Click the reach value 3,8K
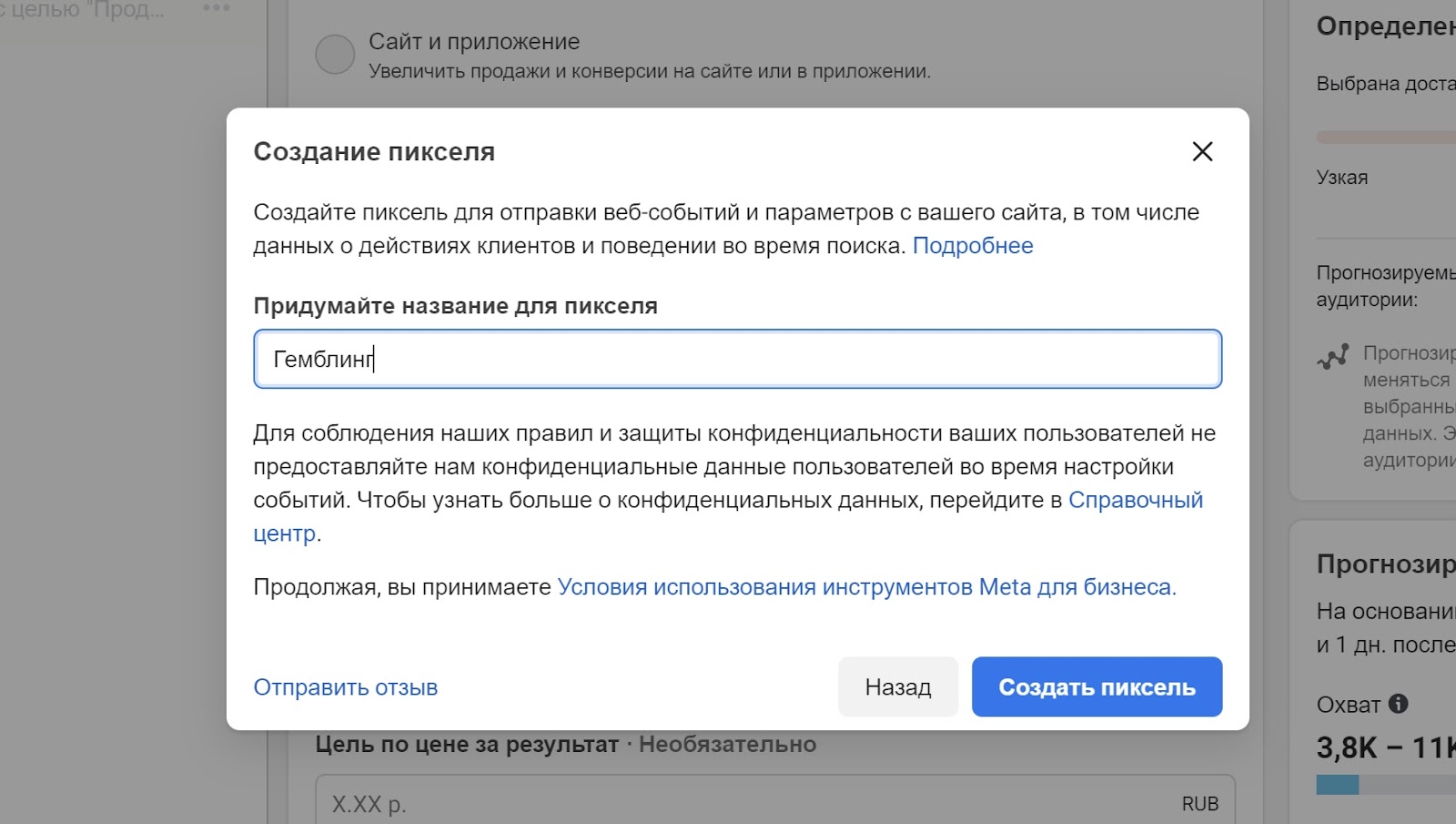The image size is (1456, 824). click(x=1347, y=748)
